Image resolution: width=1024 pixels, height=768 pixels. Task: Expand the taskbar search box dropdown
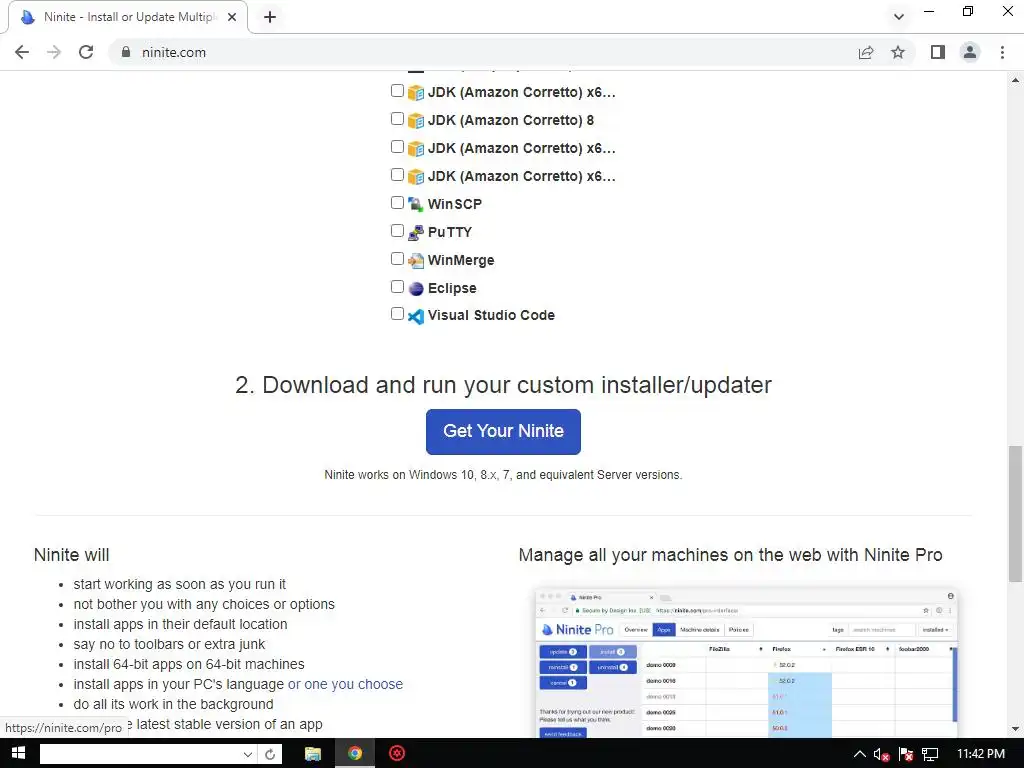pyautogui.click(x=248, y=754)
